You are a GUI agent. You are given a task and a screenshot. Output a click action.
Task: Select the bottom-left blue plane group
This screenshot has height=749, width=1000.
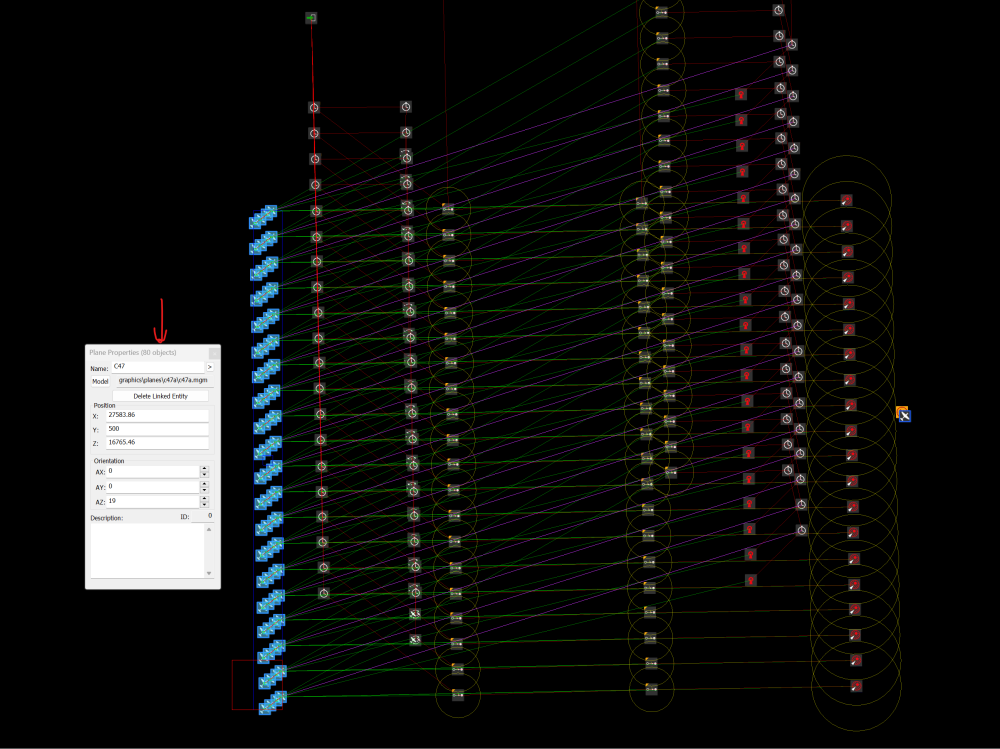[271, 703]
